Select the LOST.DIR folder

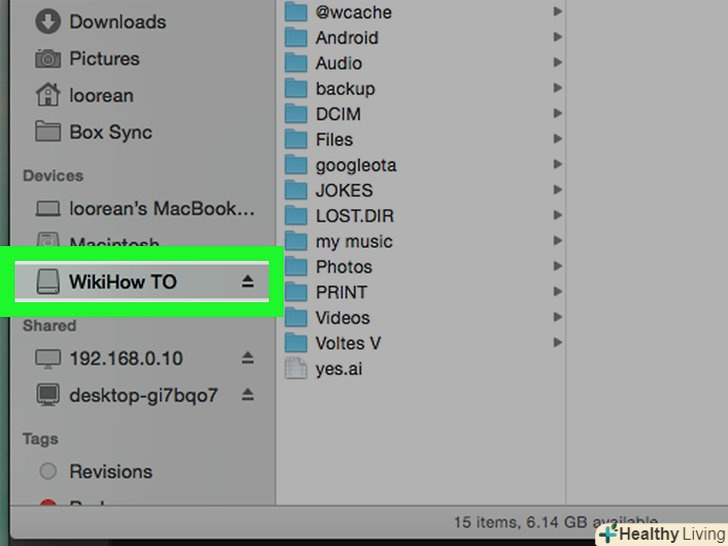click(339, 215)
